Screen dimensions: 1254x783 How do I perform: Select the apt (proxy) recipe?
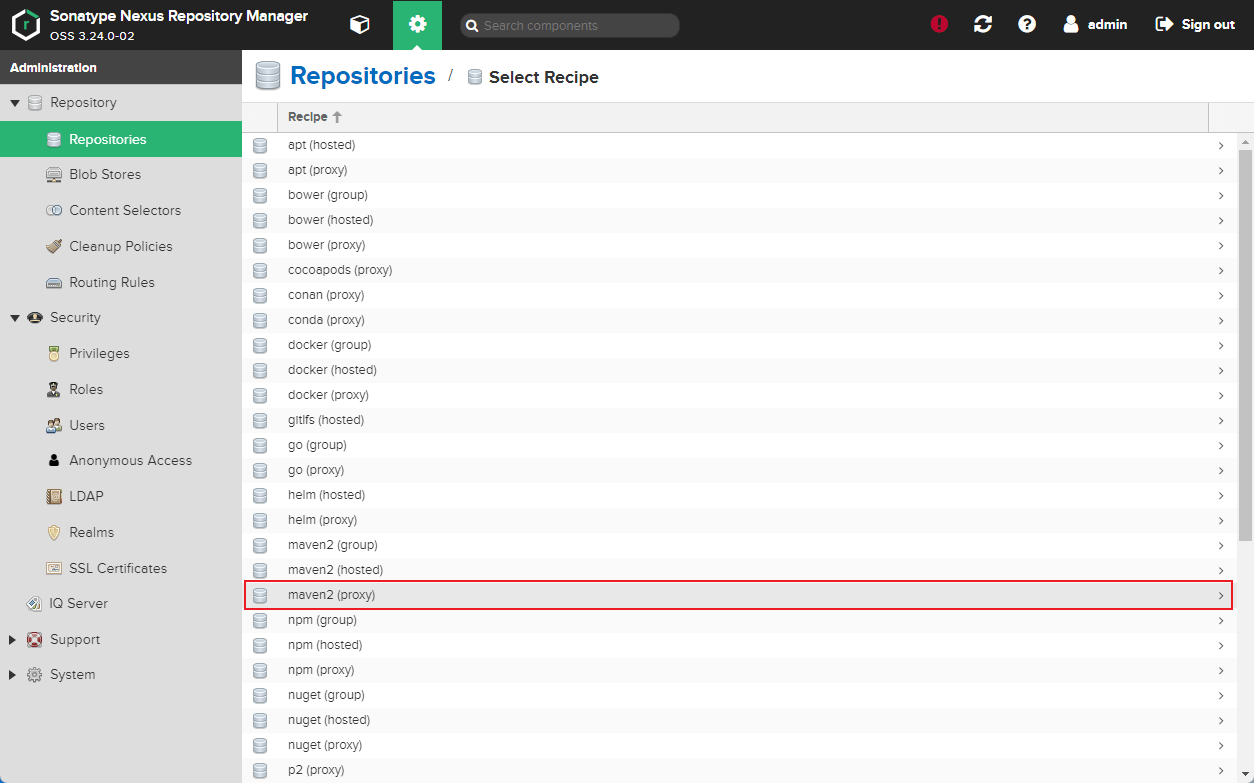coord(739,170)
